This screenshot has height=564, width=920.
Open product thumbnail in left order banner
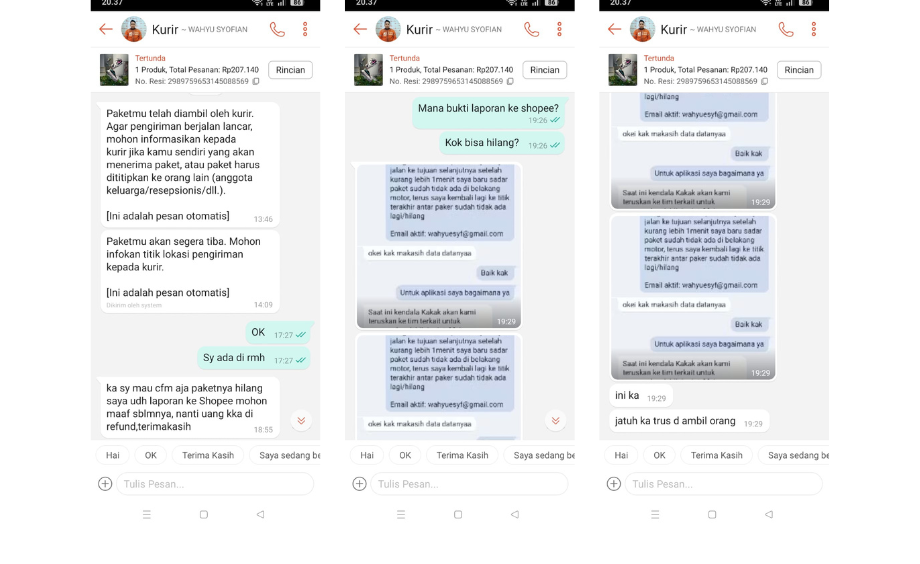[114, 70]
